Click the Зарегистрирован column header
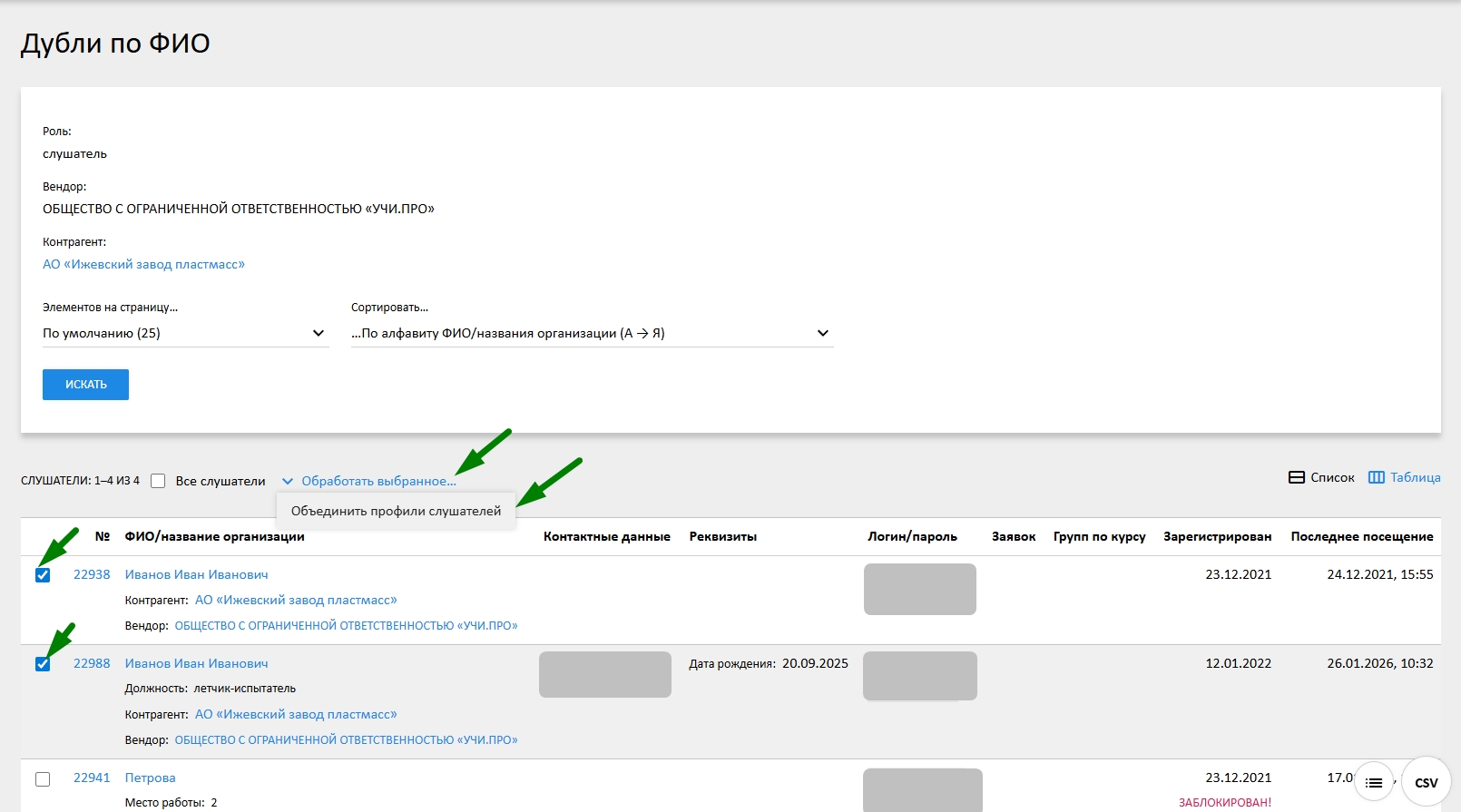This screenshot has width=1461, height=812. [1217, 537]
